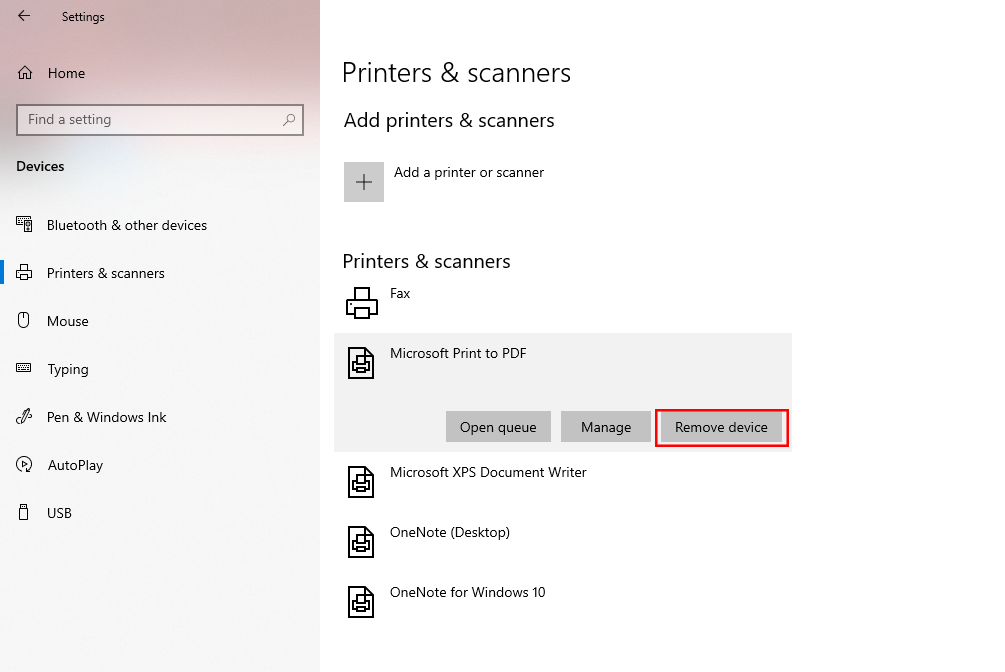Focus the Find a setting field
Viewport: 1005px width, 672px height.
pyautogui.click(x=150, y=120)
